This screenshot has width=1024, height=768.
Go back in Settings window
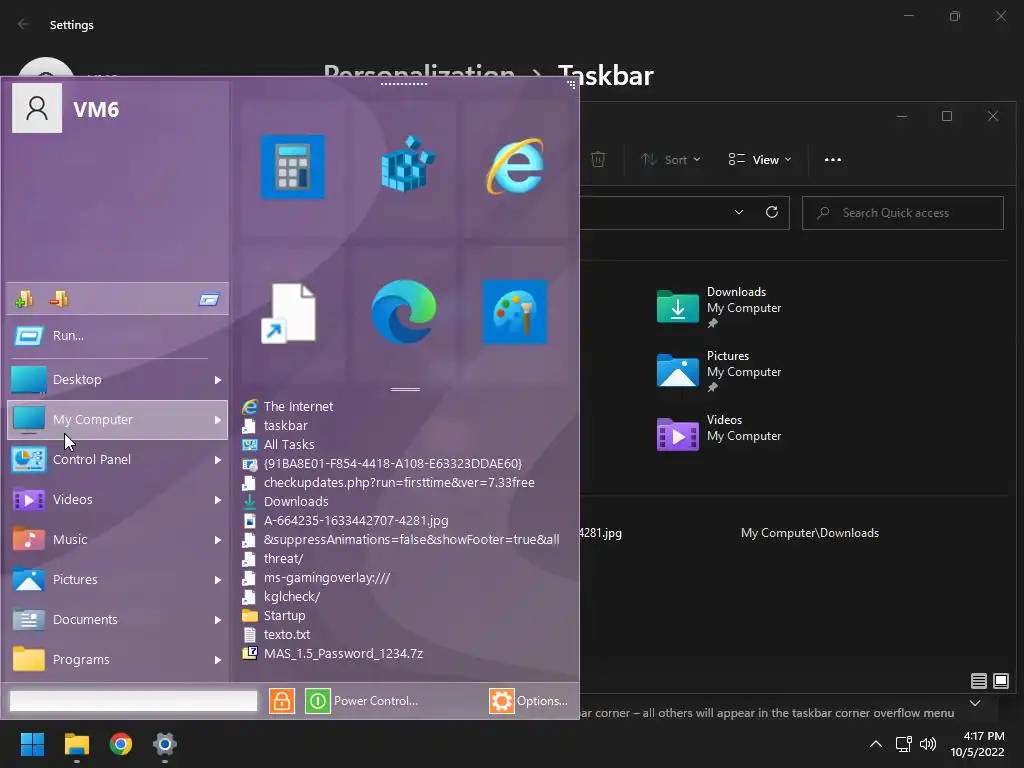click(x=24, y=24)
